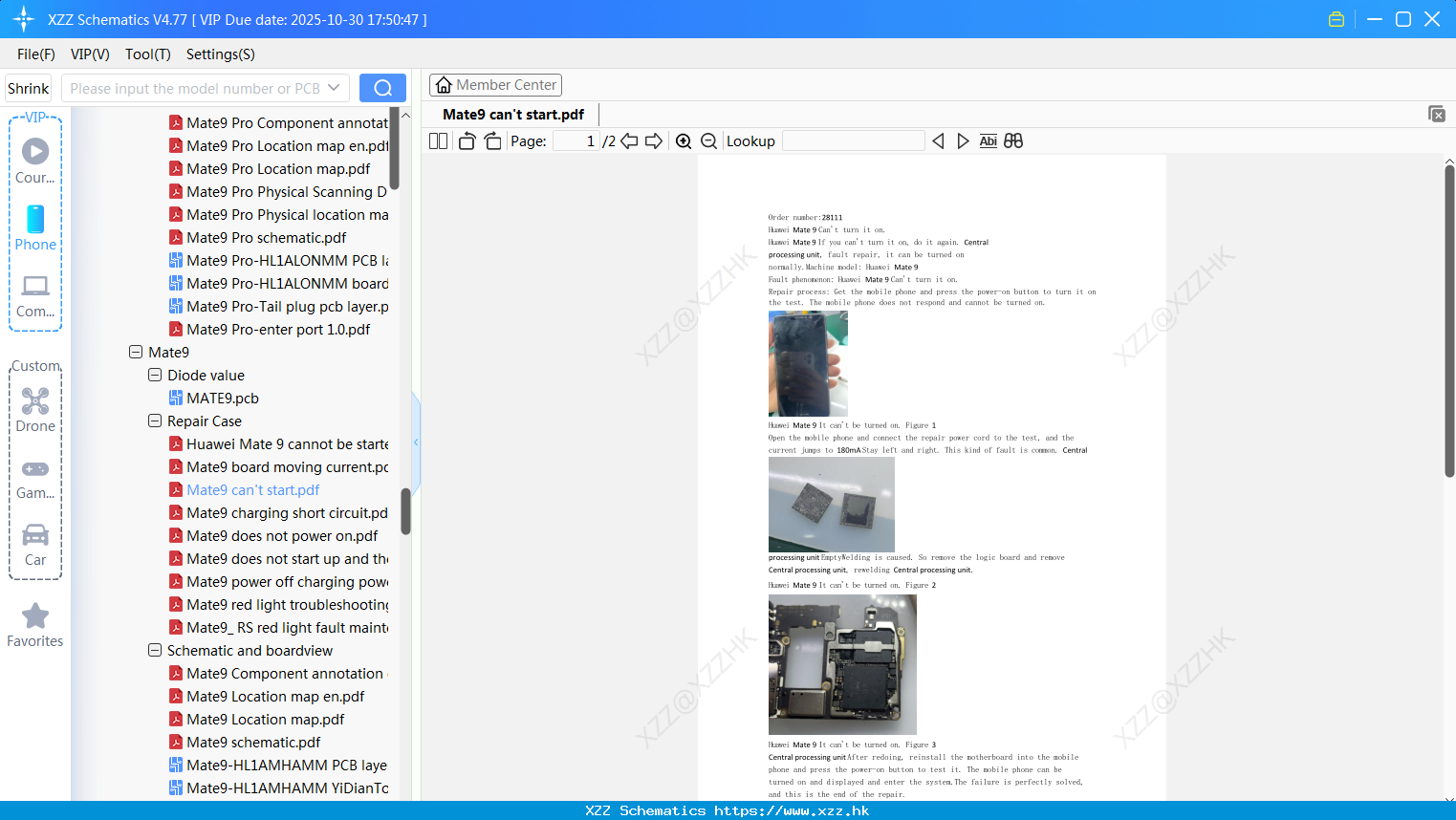Open the Game console category
The width and height of the screenshot is (1456, 820).
[x=35, y=479]
